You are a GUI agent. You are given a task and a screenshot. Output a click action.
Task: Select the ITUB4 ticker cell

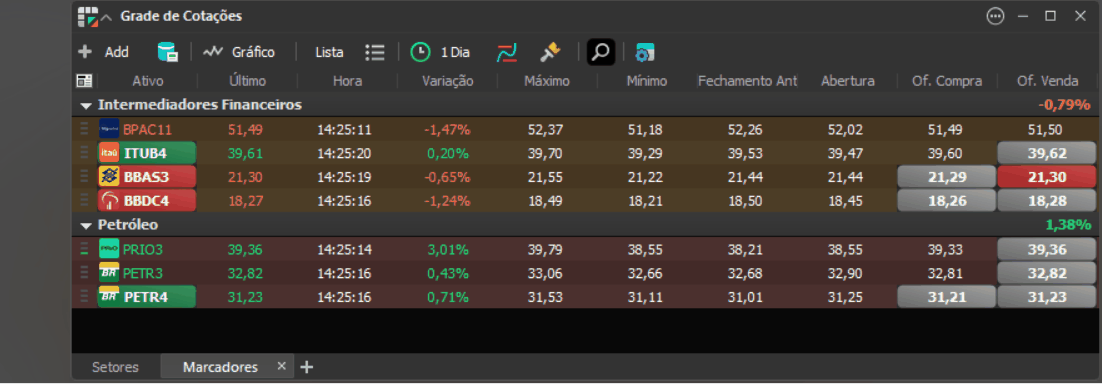(147, 153)
